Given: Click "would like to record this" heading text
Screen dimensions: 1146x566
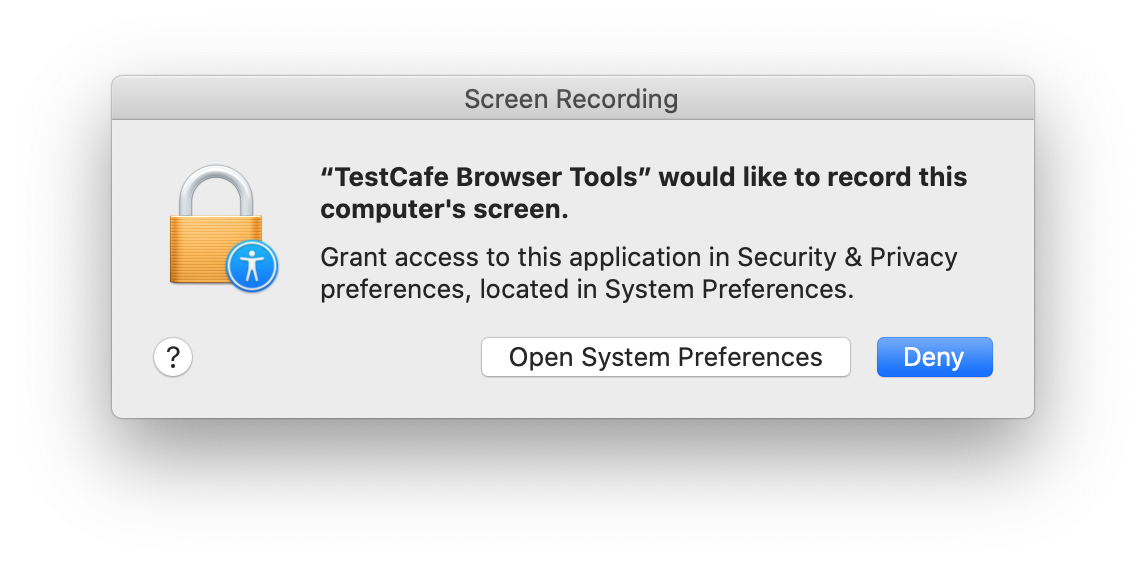Looking at the screenshot, I should [813, 177].
